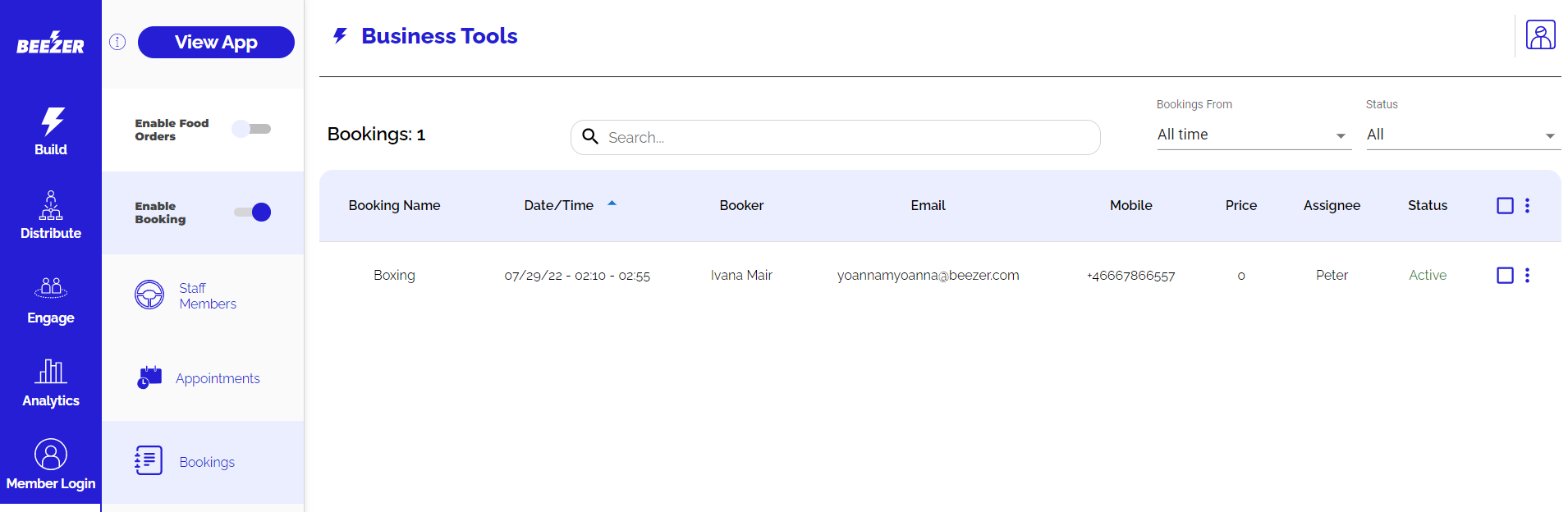Click the View App button

(216, 43)
